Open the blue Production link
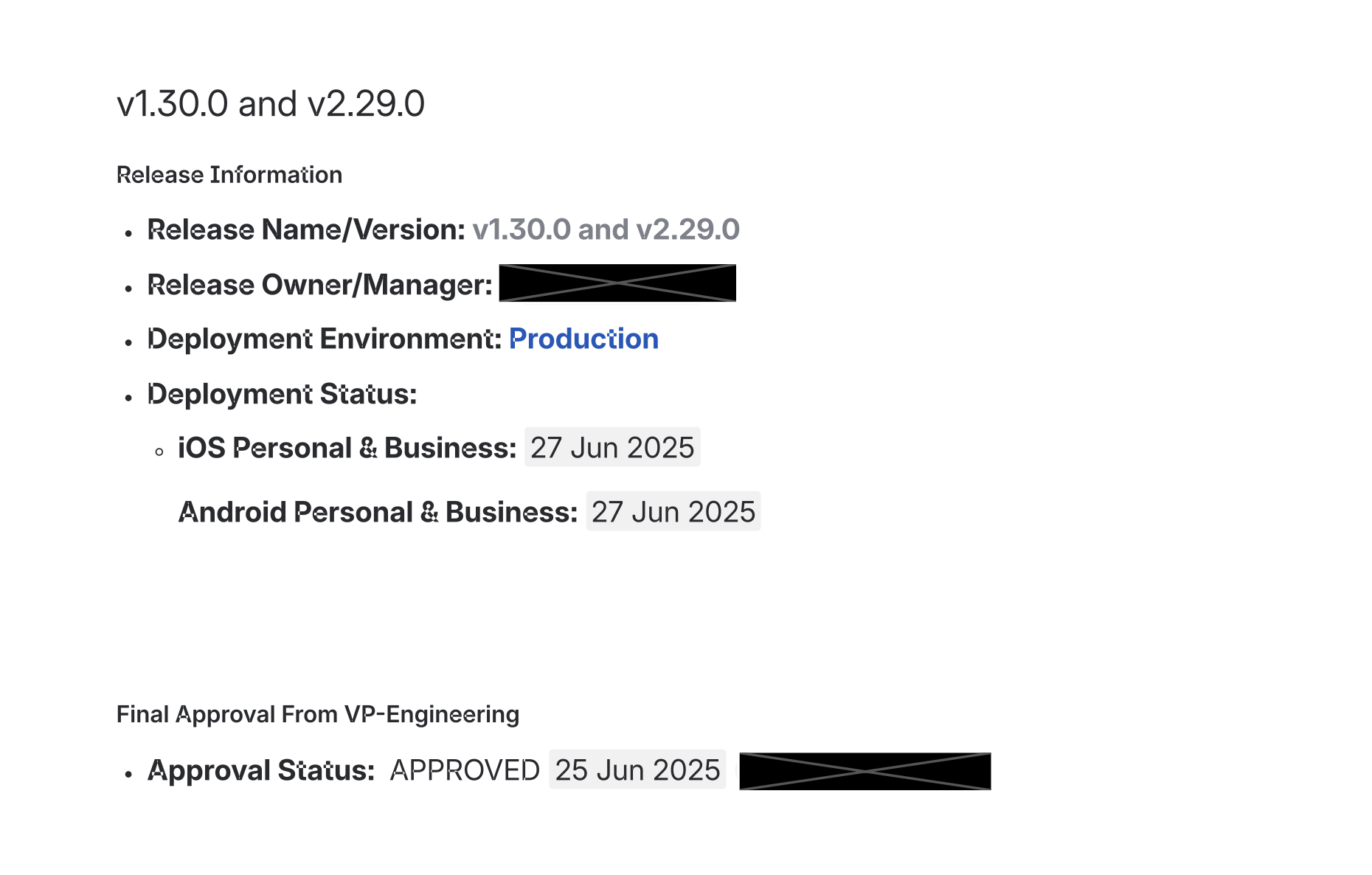Image resolution: width=1372 pixels, height=875 pixels. (583, 339)
